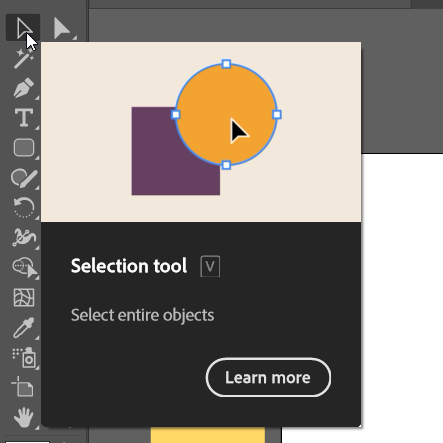443x443 pixels.
Task: Activate the Symbol Sprayer tool
Action: click(x=24, y=358)
